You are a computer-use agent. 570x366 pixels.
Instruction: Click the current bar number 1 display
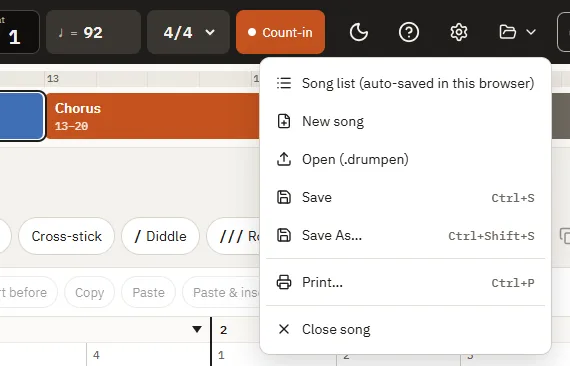15,37
